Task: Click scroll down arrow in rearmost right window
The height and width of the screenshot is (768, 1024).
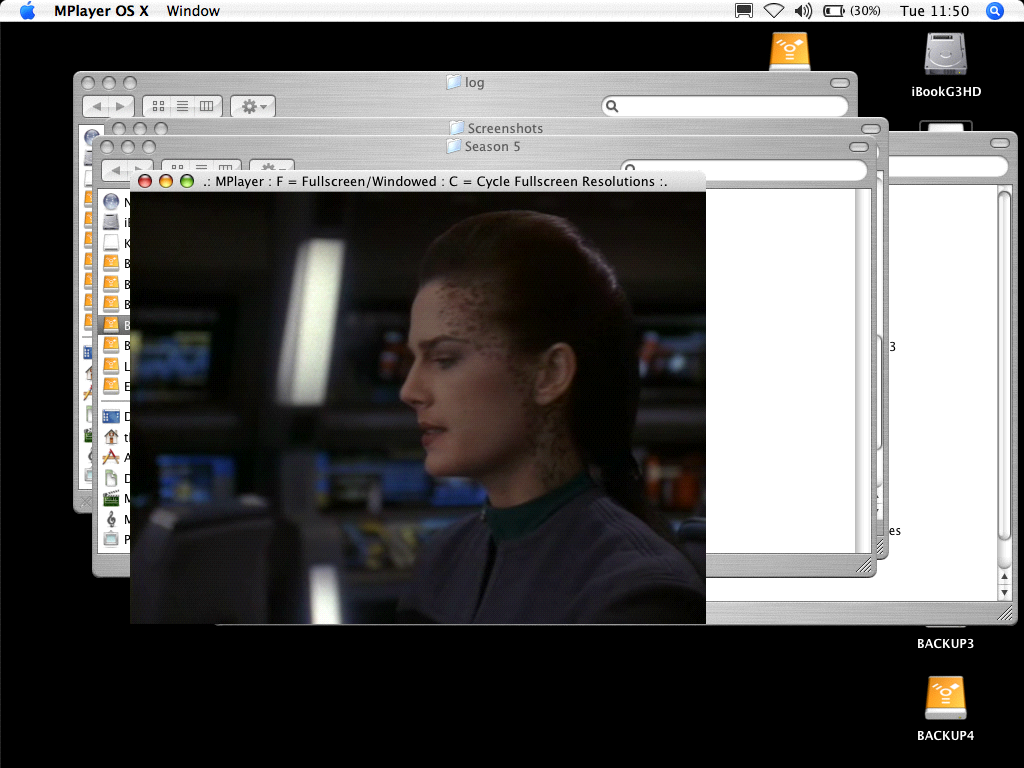Action: click(1004, 592)
